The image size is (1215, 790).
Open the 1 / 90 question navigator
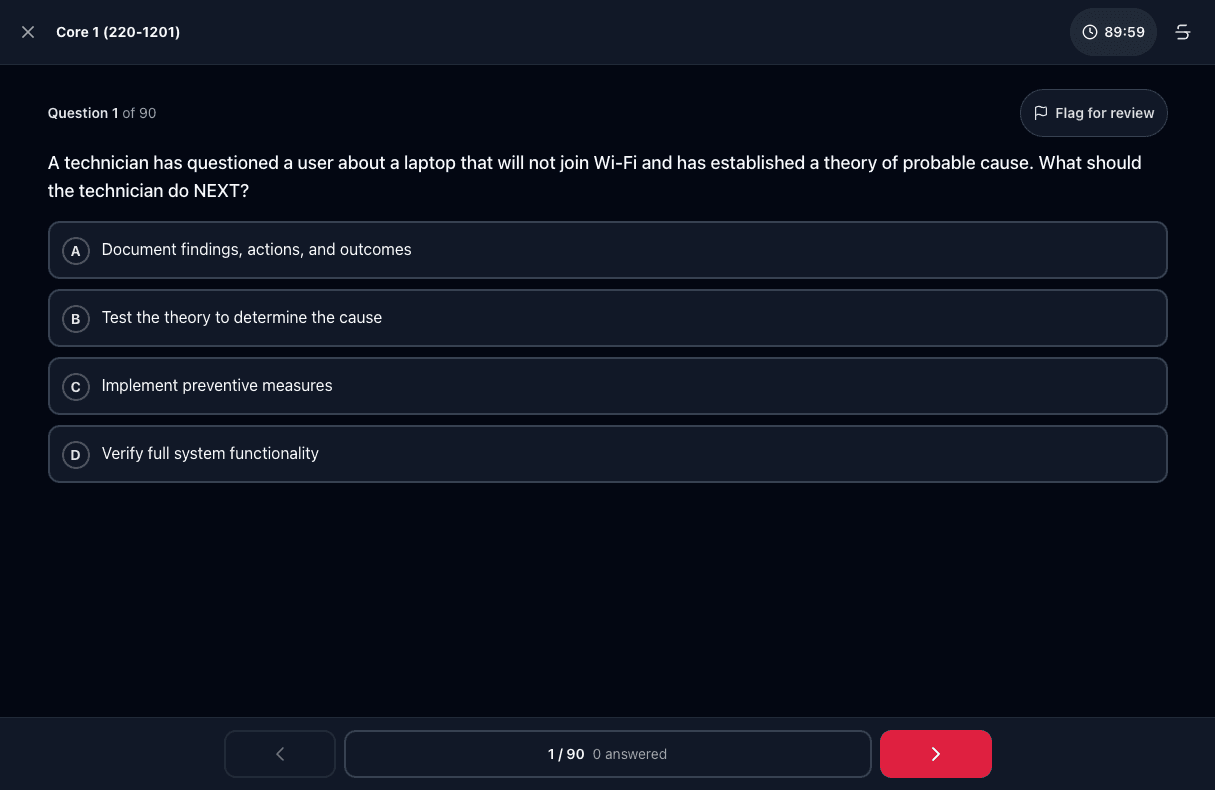(x=607, y=754)
